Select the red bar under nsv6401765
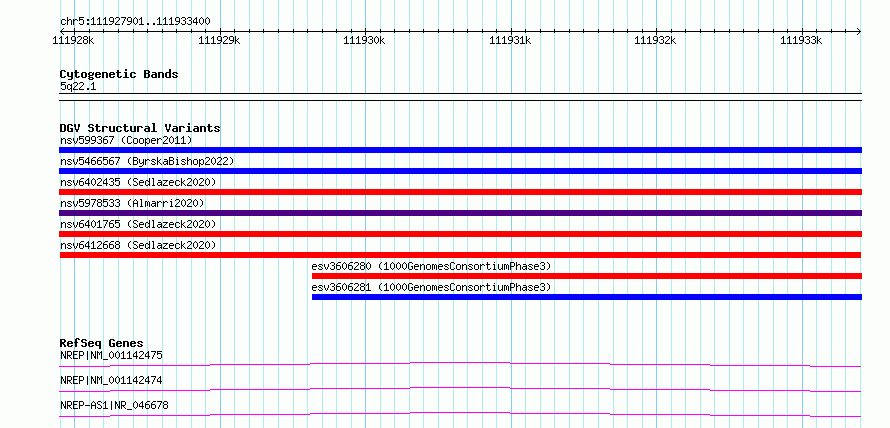The image size is (890, 428). (460, 234)
